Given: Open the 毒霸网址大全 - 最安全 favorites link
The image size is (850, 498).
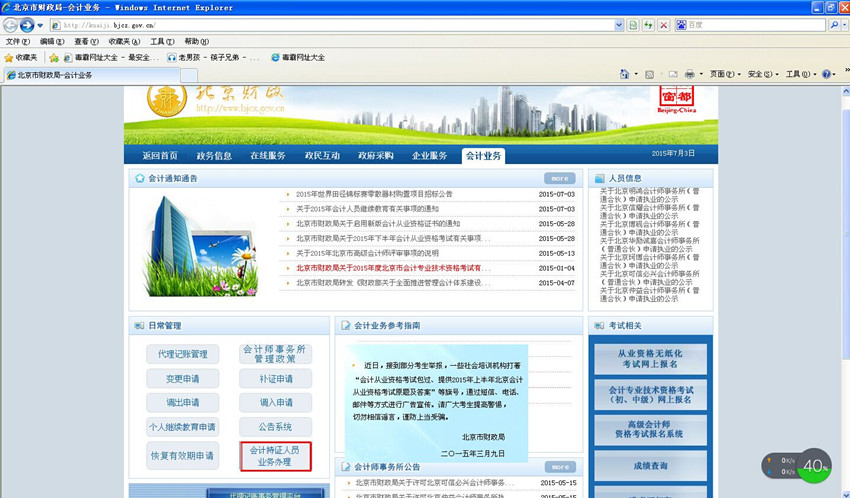Looking at the screenshot, I should pyautogui.click(x=111, y=57).
